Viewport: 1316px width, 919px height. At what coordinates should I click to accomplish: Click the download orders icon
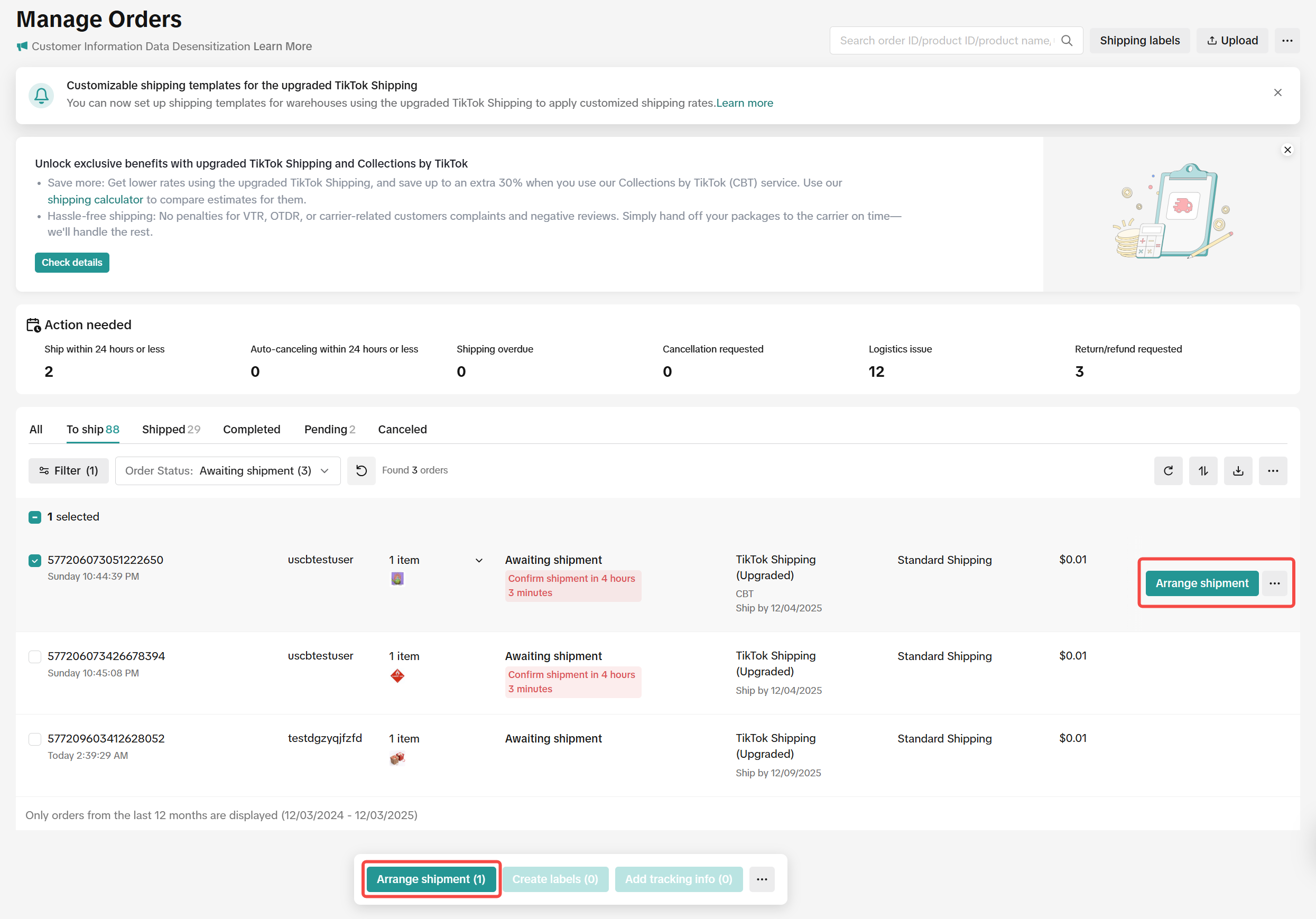pyautogui.click(x=1238, y=470)
